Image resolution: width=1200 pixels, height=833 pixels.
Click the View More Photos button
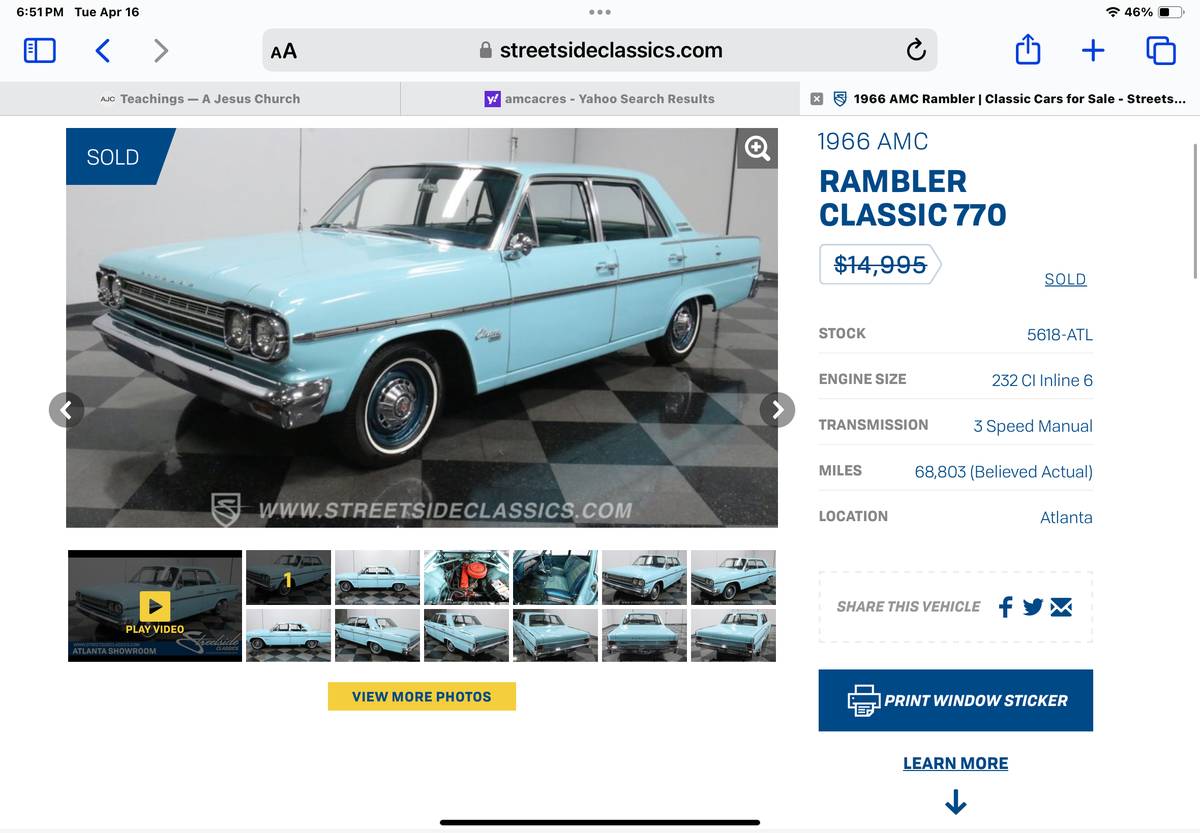[422, 696]
